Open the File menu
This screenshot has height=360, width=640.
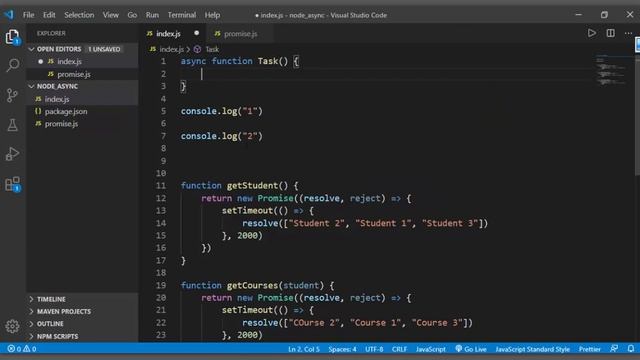click(29, 15)
